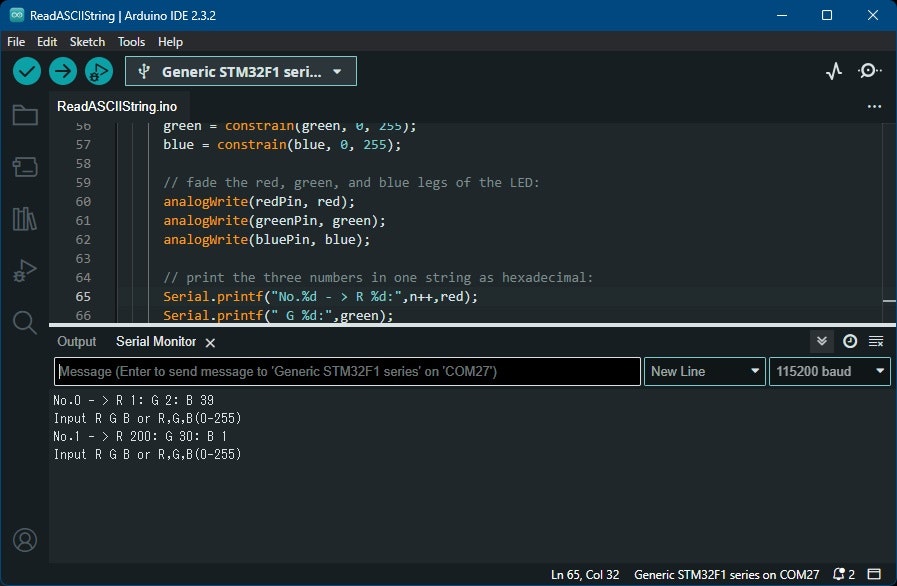Click the analogWrite(redPin, red) code line
Screen dimensions: 897x586
(259, 201)
